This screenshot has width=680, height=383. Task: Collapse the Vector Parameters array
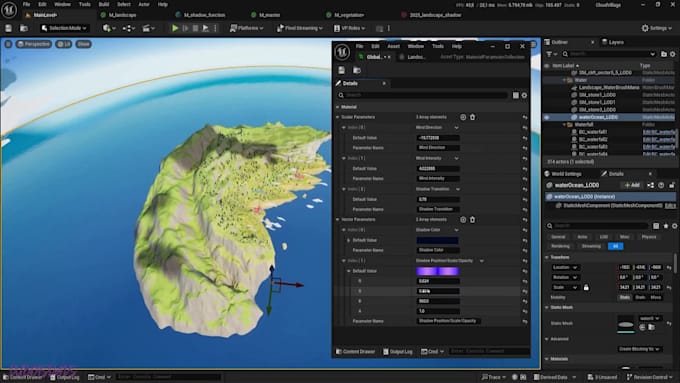[x=338, y=219]
